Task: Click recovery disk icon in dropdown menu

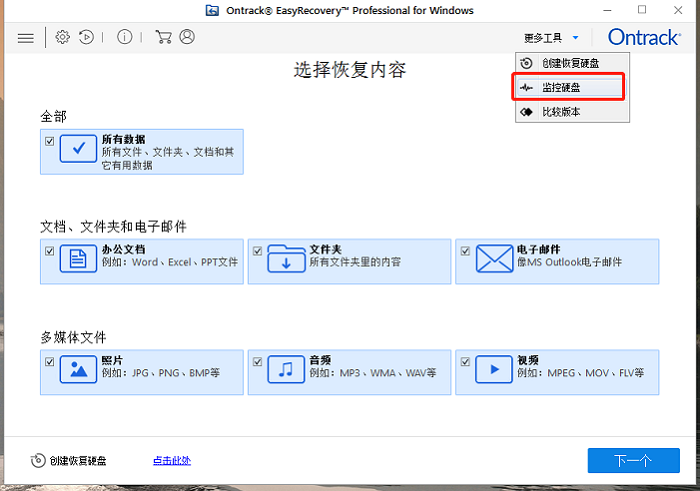Action: point(527,63)
